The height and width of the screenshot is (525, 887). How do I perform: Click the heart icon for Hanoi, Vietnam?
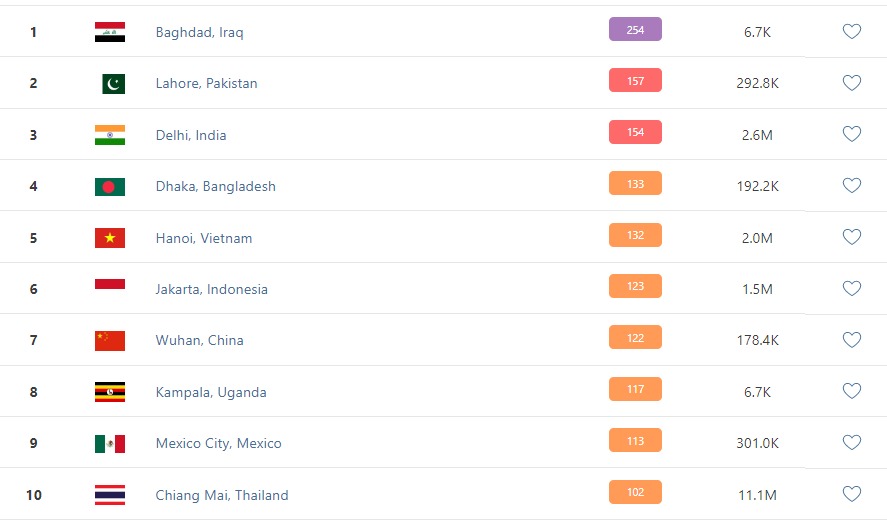tap(851, 237)
